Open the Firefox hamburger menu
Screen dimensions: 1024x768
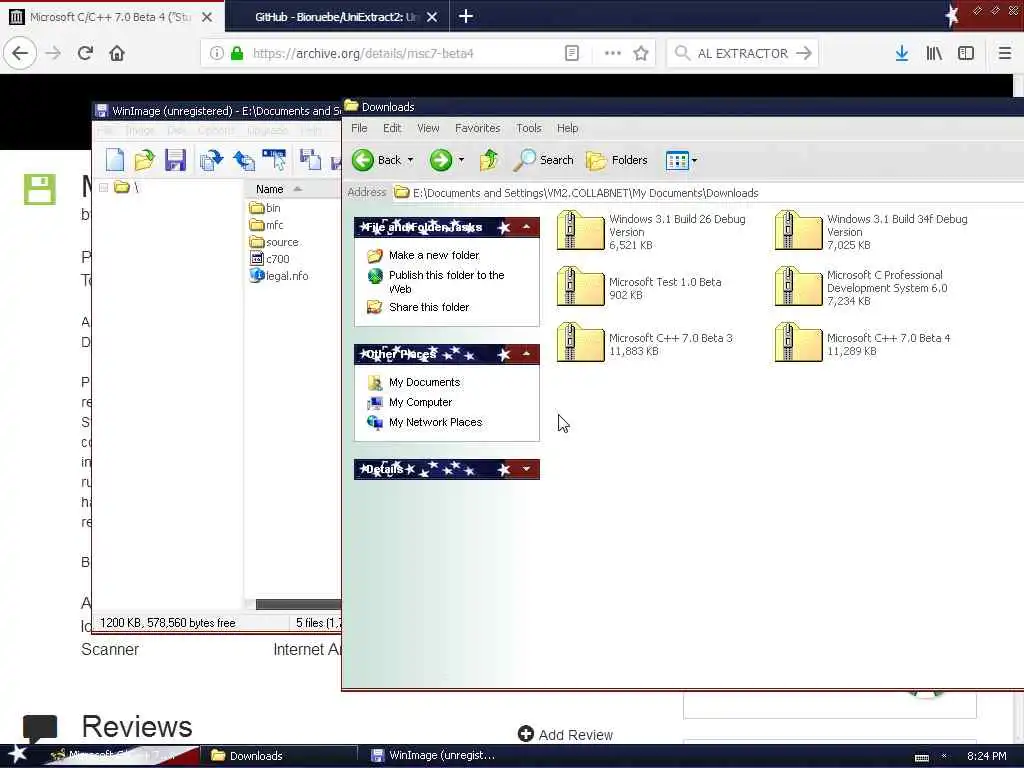[x=1004, y=53]
